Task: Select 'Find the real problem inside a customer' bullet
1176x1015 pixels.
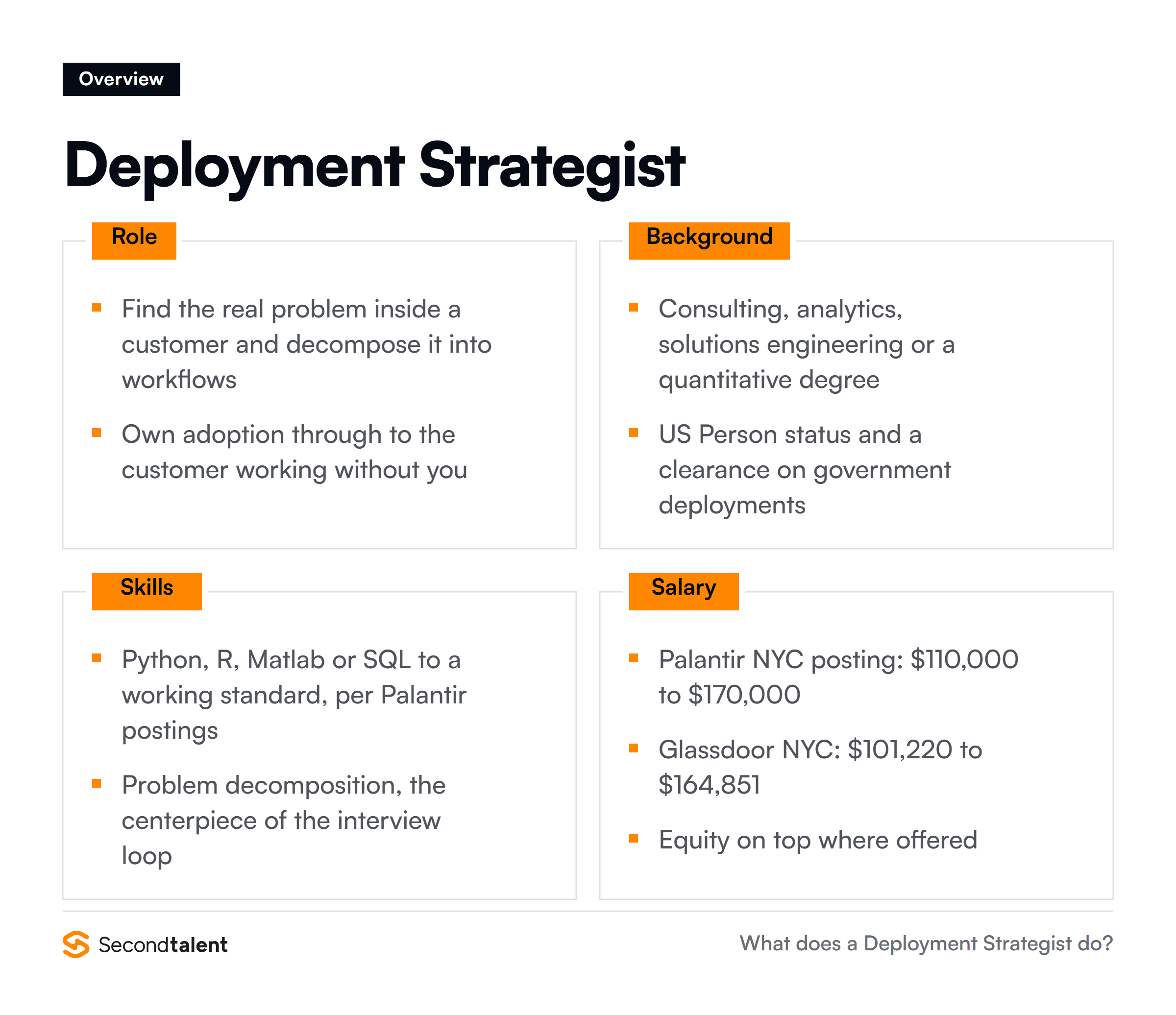Action: point(306,344)
